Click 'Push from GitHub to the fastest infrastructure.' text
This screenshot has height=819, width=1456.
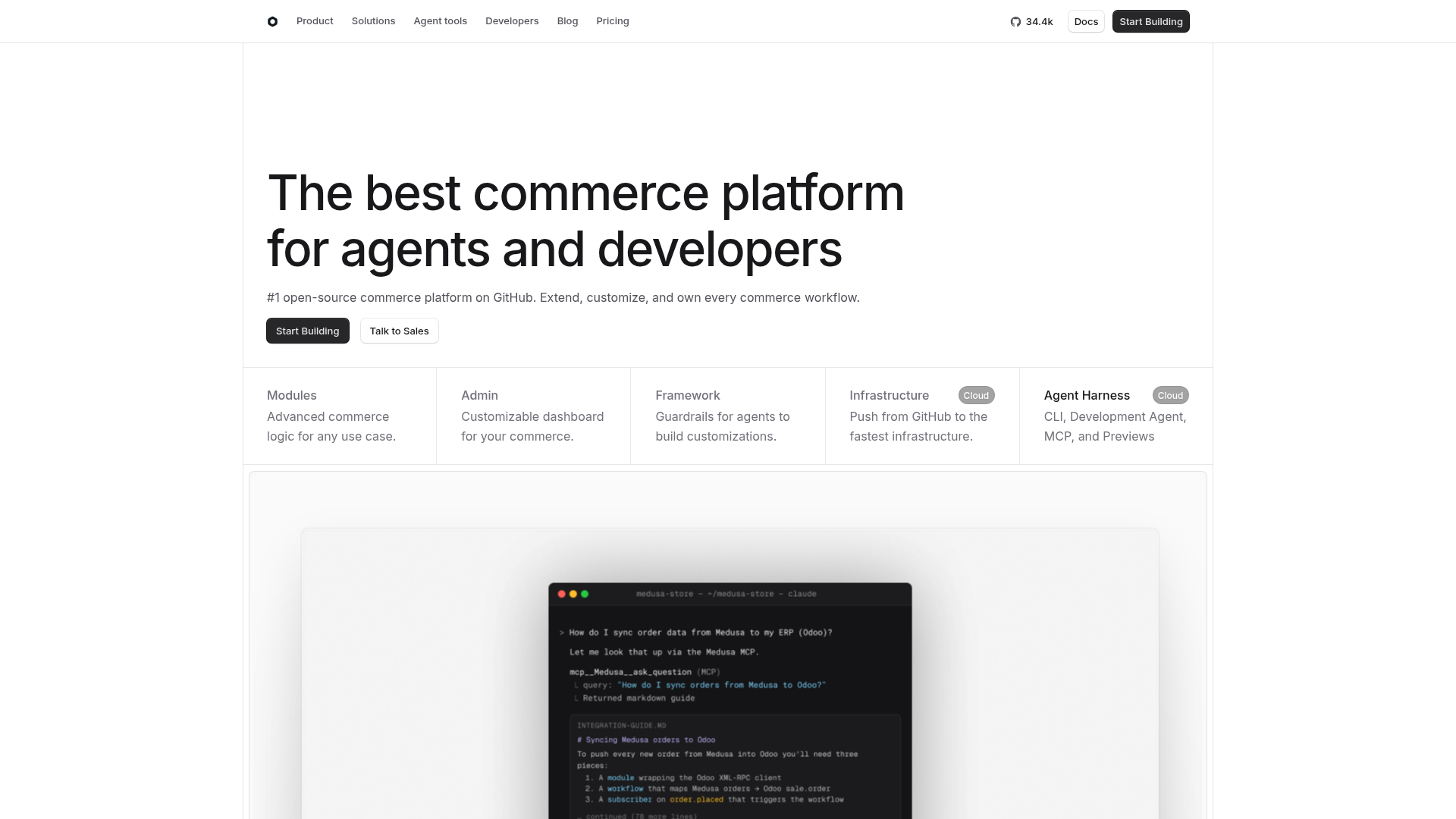[x=918, y=426]
